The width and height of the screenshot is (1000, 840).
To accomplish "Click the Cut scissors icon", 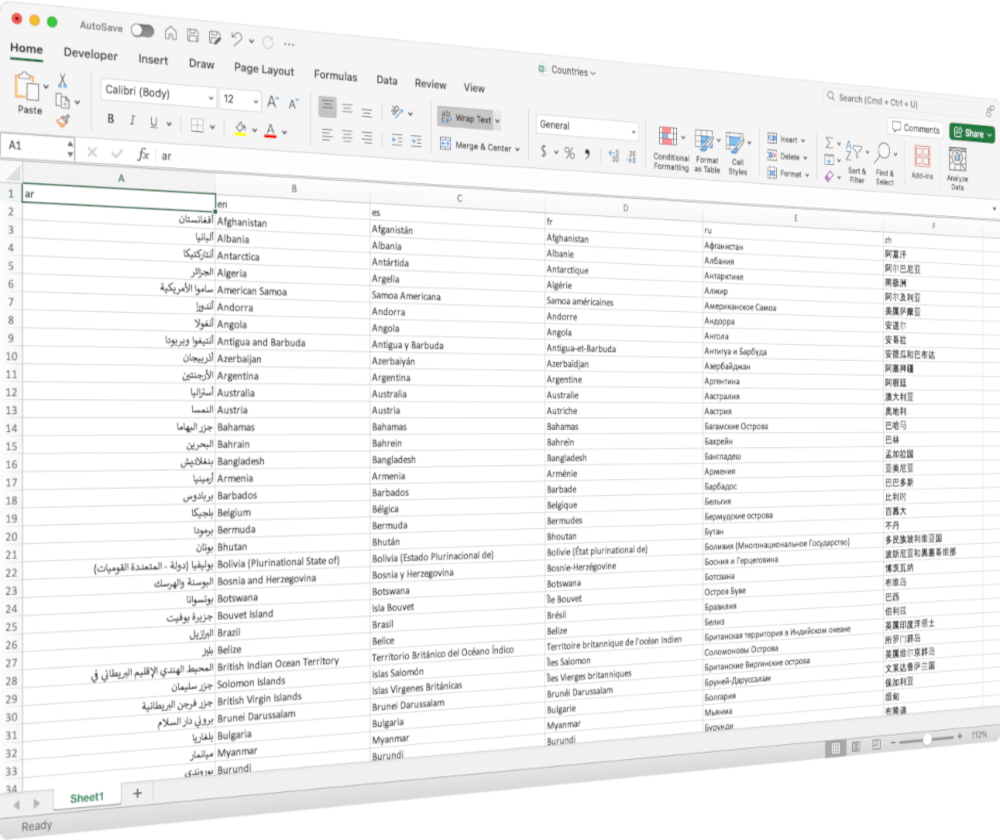I will (62, 80).
